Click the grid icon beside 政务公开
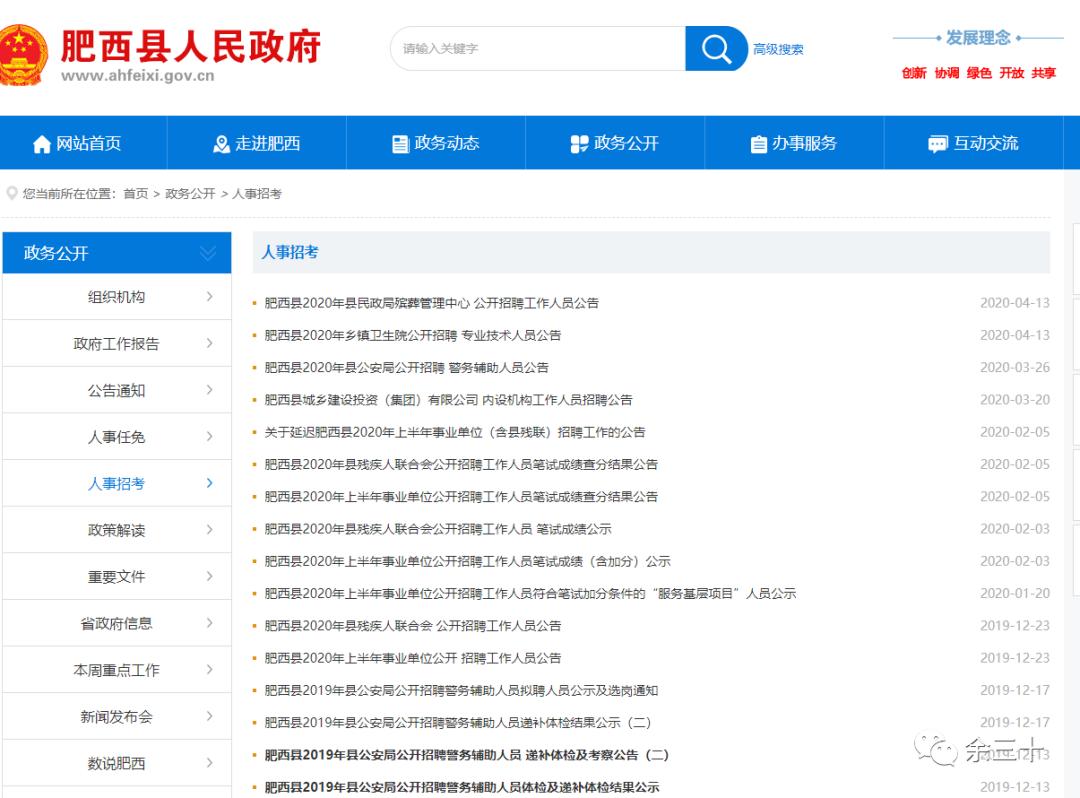The height and width of the screenshot is (798, 1080). (578, 142)
